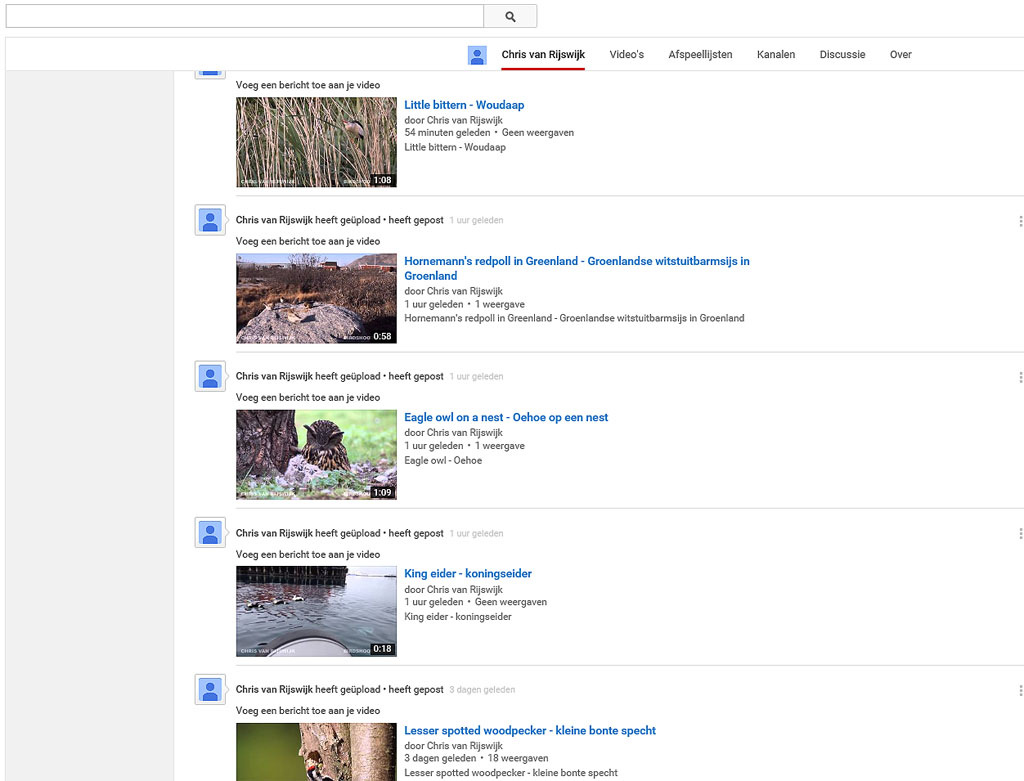
Task: Click avatar icon of Eagle owl post
Action: click(210, 376)
